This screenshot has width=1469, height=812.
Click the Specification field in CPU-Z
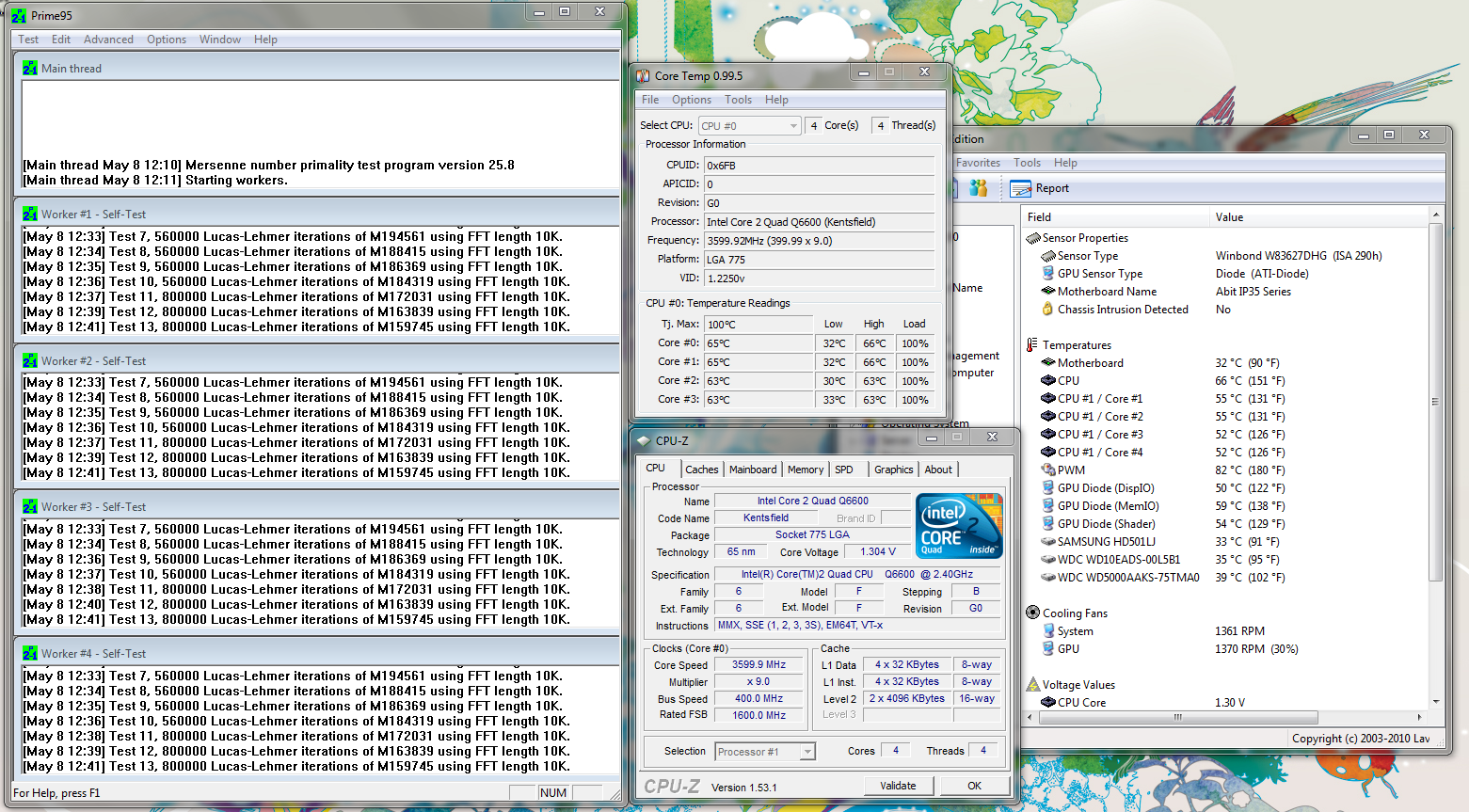point(857,574)
